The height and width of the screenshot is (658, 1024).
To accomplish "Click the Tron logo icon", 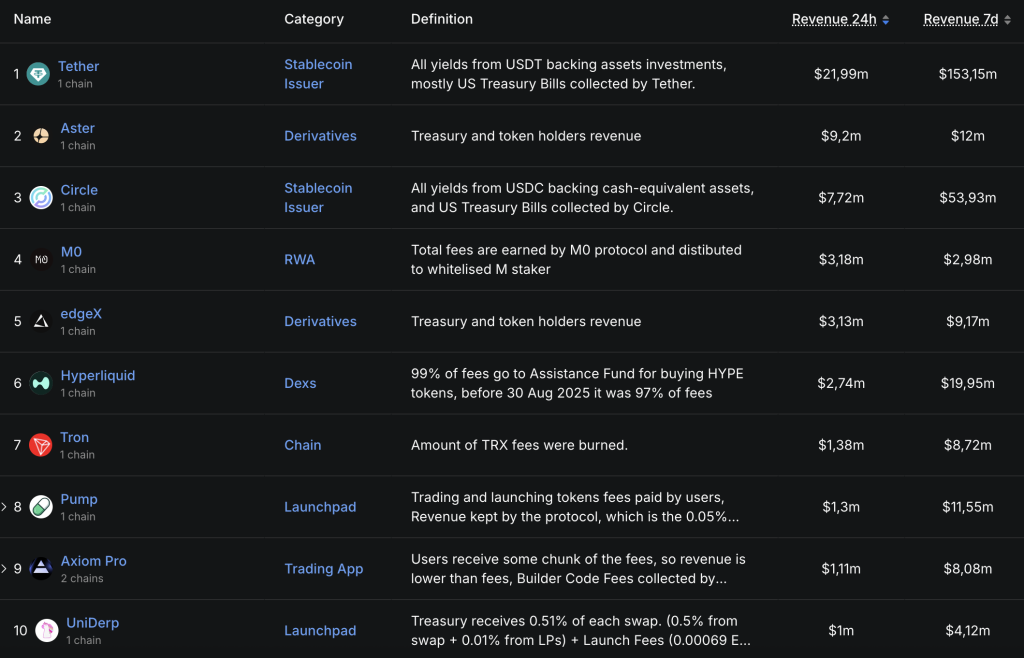I will (x=41, y=445).
